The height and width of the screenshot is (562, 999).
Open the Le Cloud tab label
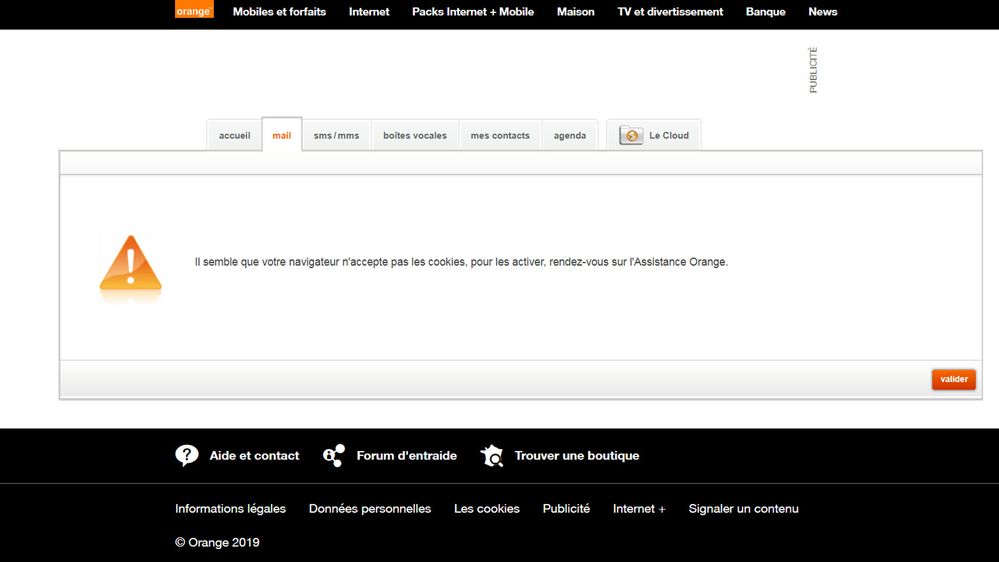[x=669, y=135]
